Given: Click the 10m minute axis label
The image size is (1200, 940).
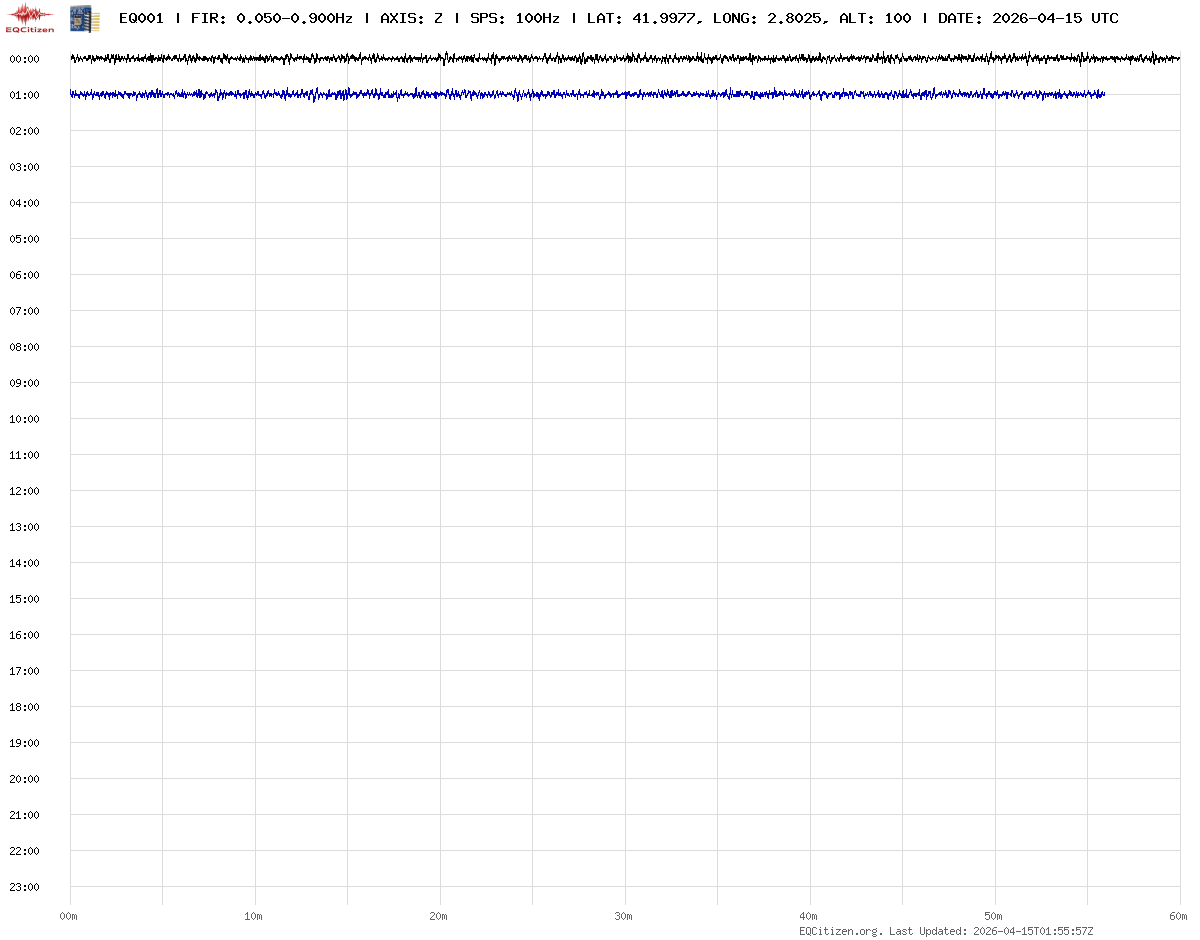Looking at the screenshot, I should point(254,916).
